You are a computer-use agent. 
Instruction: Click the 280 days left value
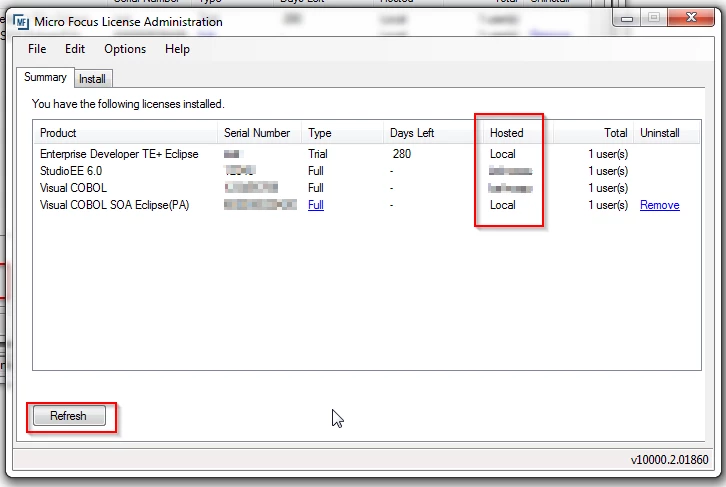401,154
